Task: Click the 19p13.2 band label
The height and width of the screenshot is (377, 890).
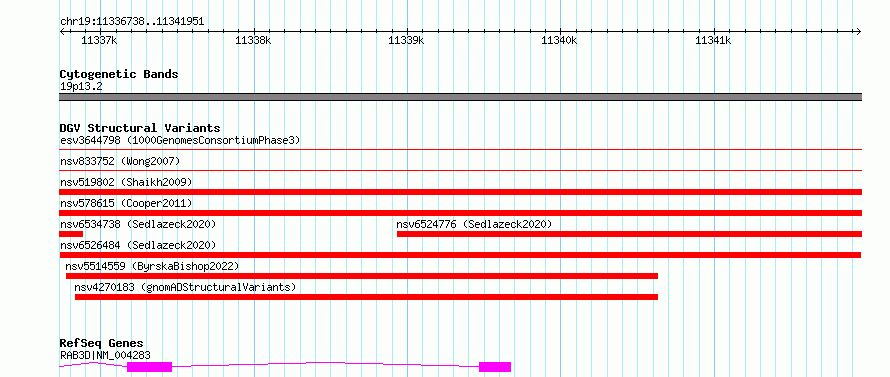Action: [81, 87]
